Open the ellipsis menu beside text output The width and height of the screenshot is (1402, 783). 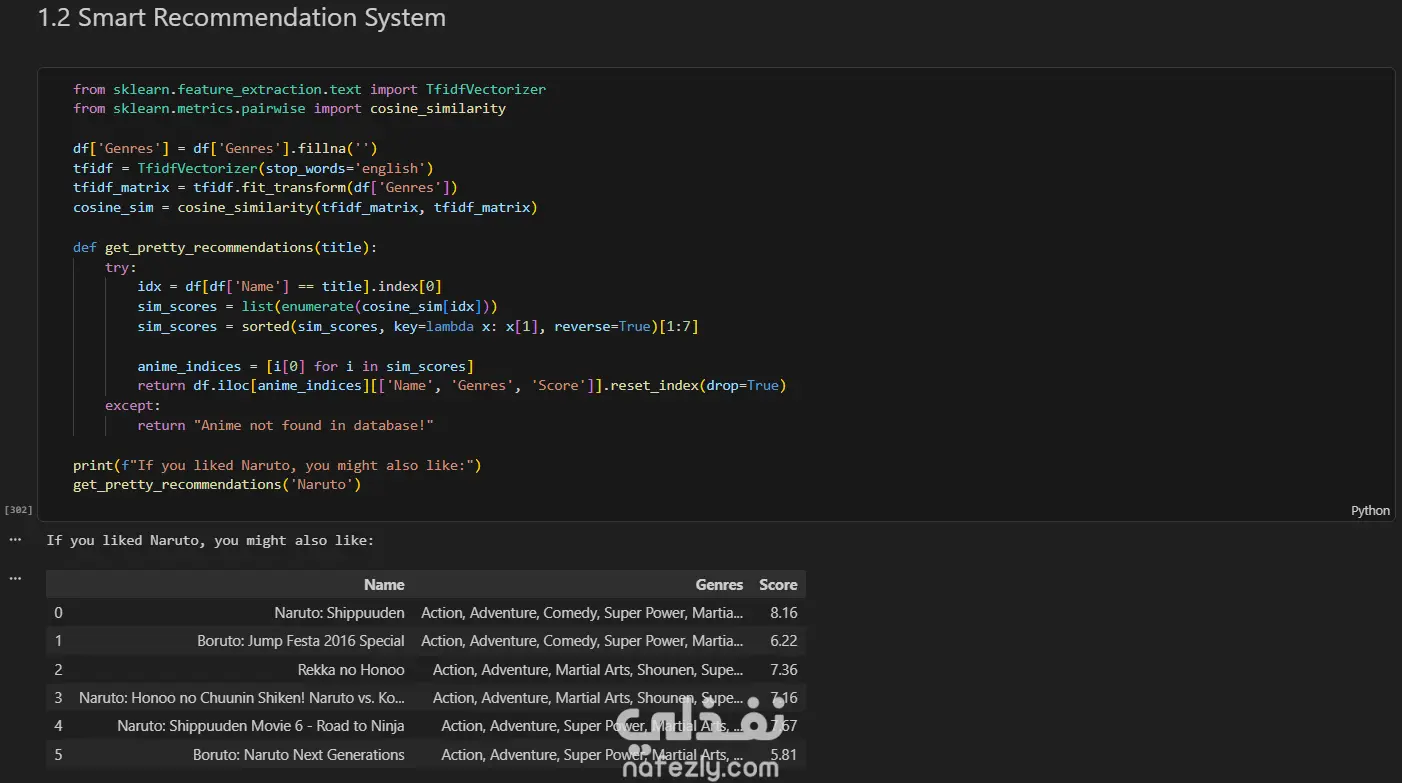(15, 540)
